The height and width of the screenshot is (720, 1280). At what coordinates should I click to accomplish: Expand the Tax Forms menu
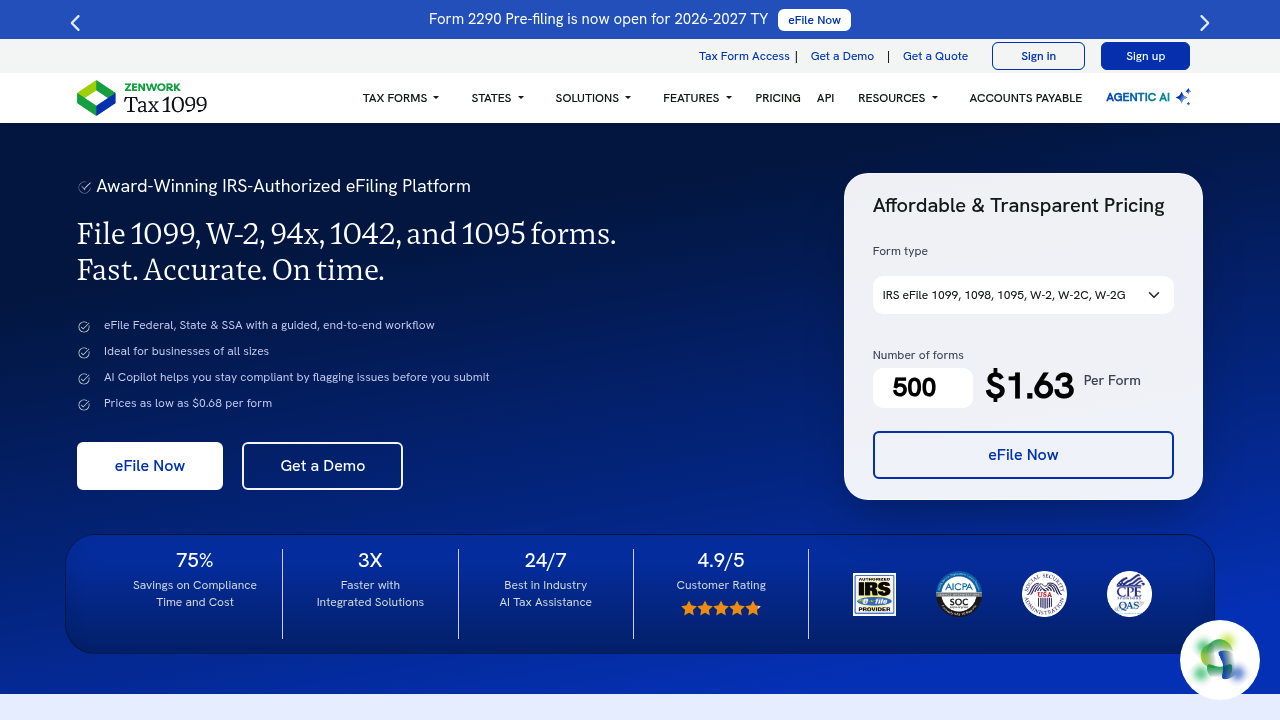pos(400,98)
